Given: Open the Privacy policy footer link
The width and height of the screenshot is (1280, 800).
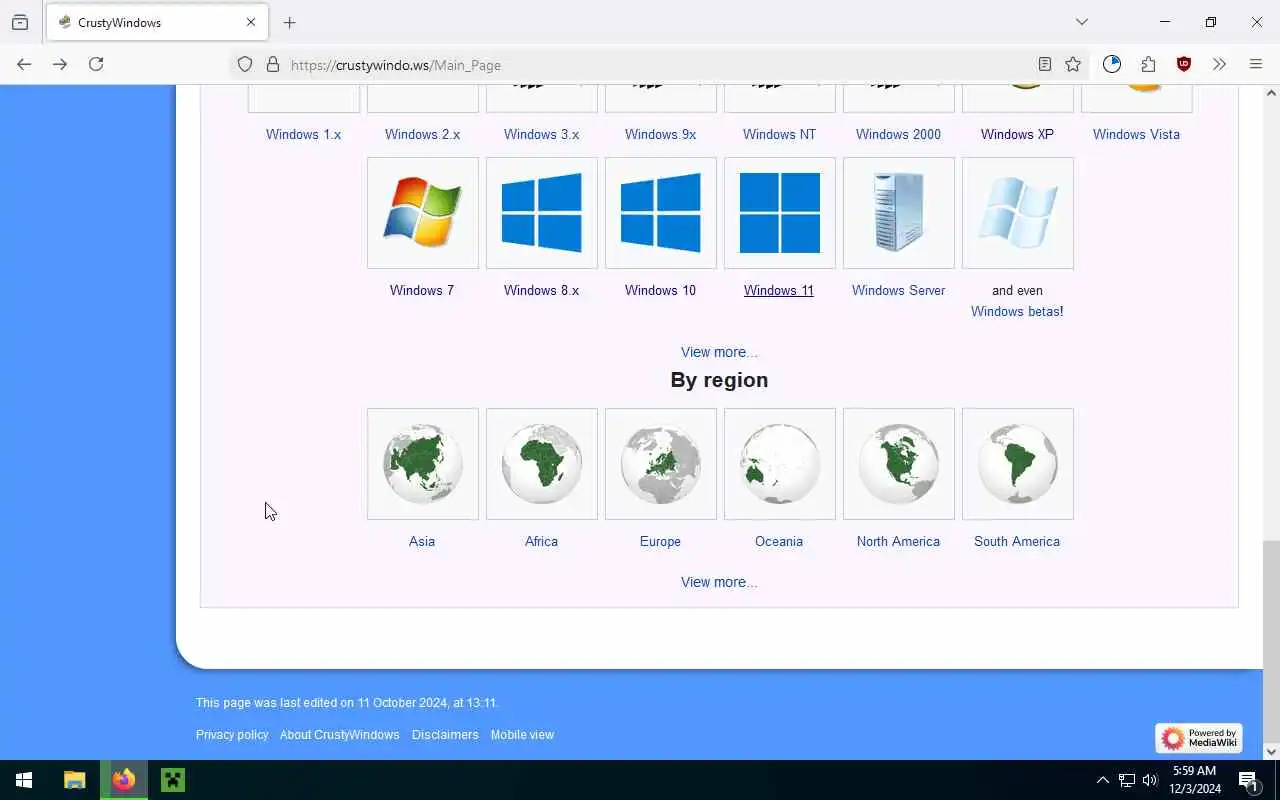Looking at the screenshot, I should tap(232, 735).
